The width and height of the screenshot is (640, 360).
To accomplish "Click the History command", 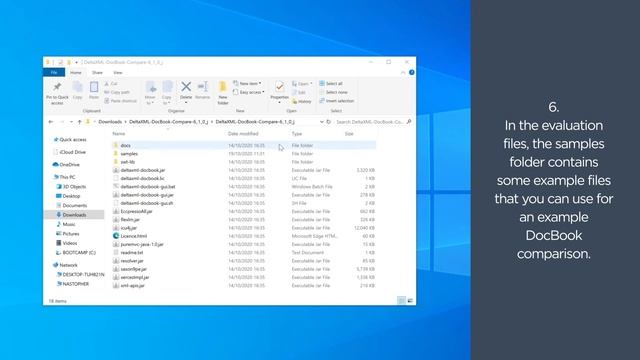I will (302, 101).
